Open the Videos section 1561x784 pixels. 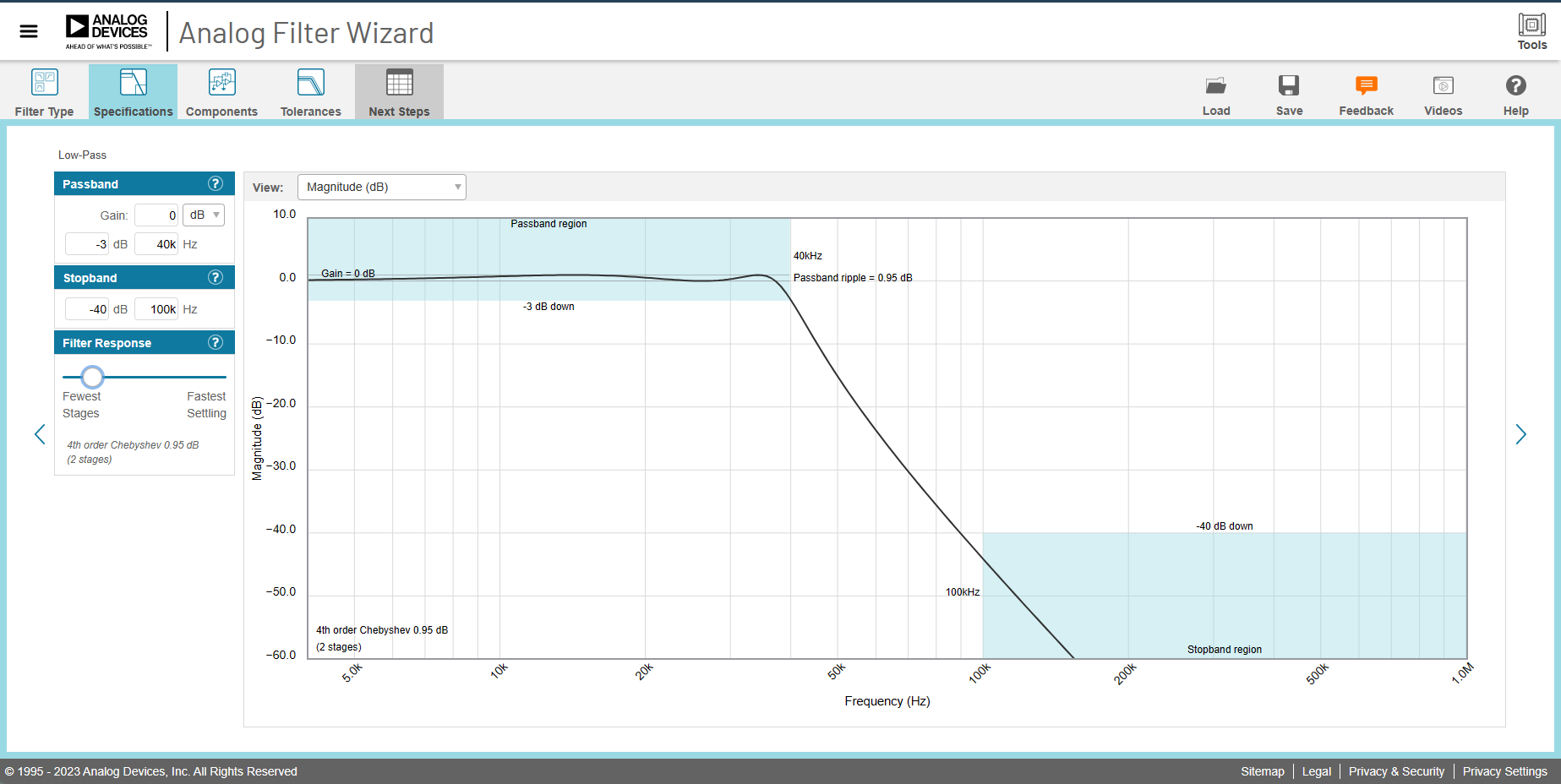click(x=1443, y=95)
